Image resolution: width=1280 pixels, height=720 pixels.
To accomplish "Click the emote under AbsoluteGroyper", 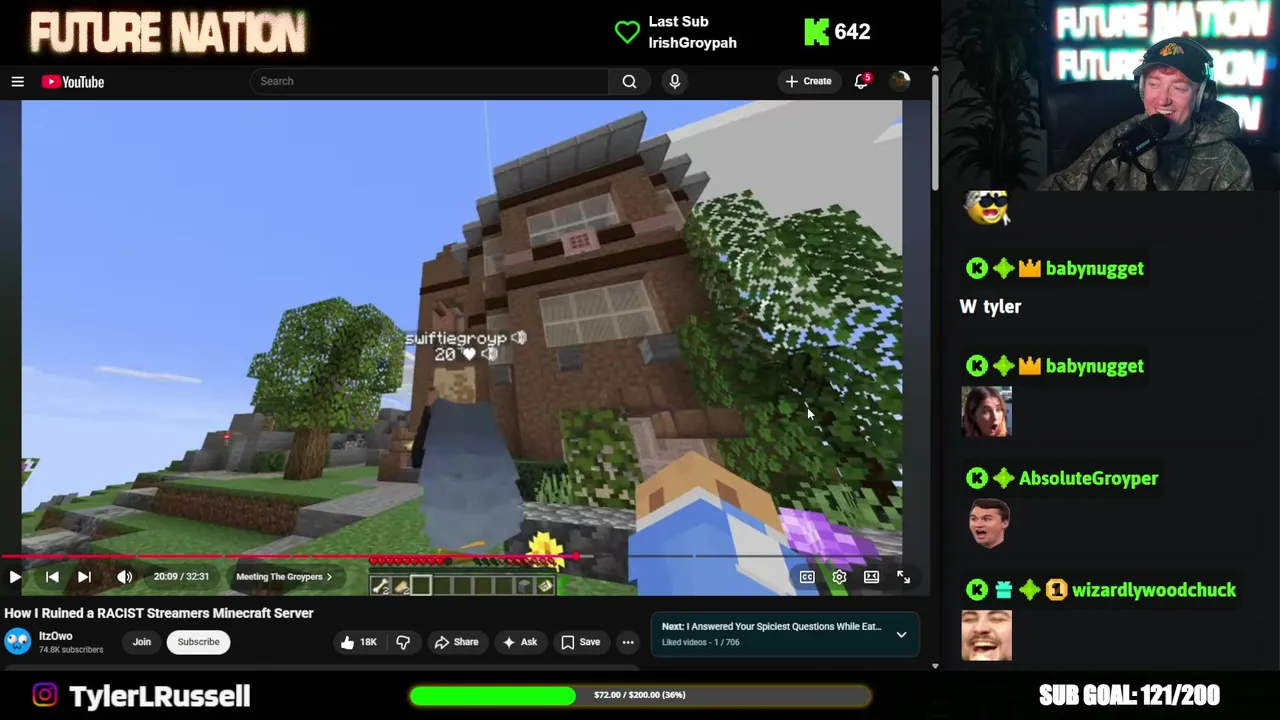I will [x=987, y=523].
